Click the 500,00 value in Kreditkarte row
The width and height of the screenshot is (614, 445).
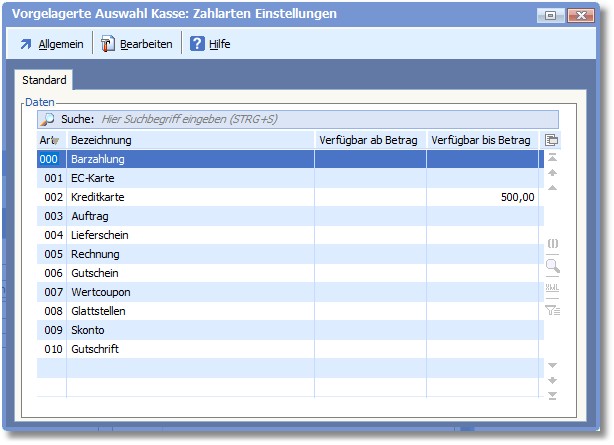[518, 197]
